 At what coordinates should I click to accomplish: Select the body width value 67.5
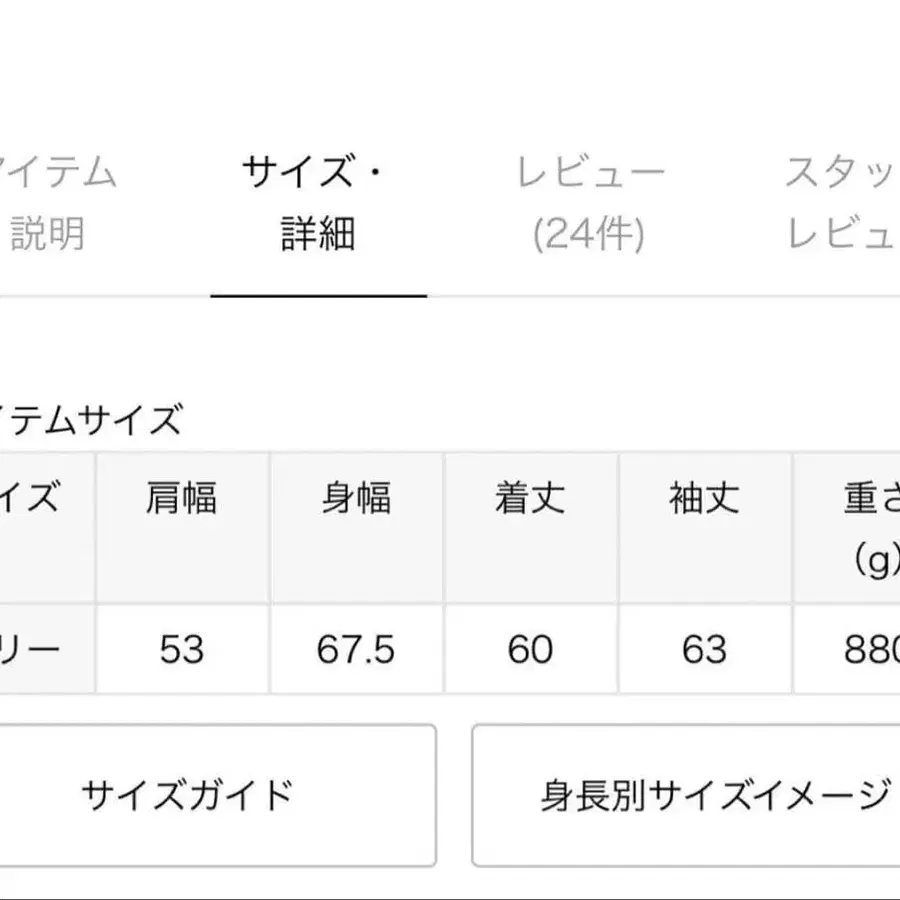click(357, 649)
